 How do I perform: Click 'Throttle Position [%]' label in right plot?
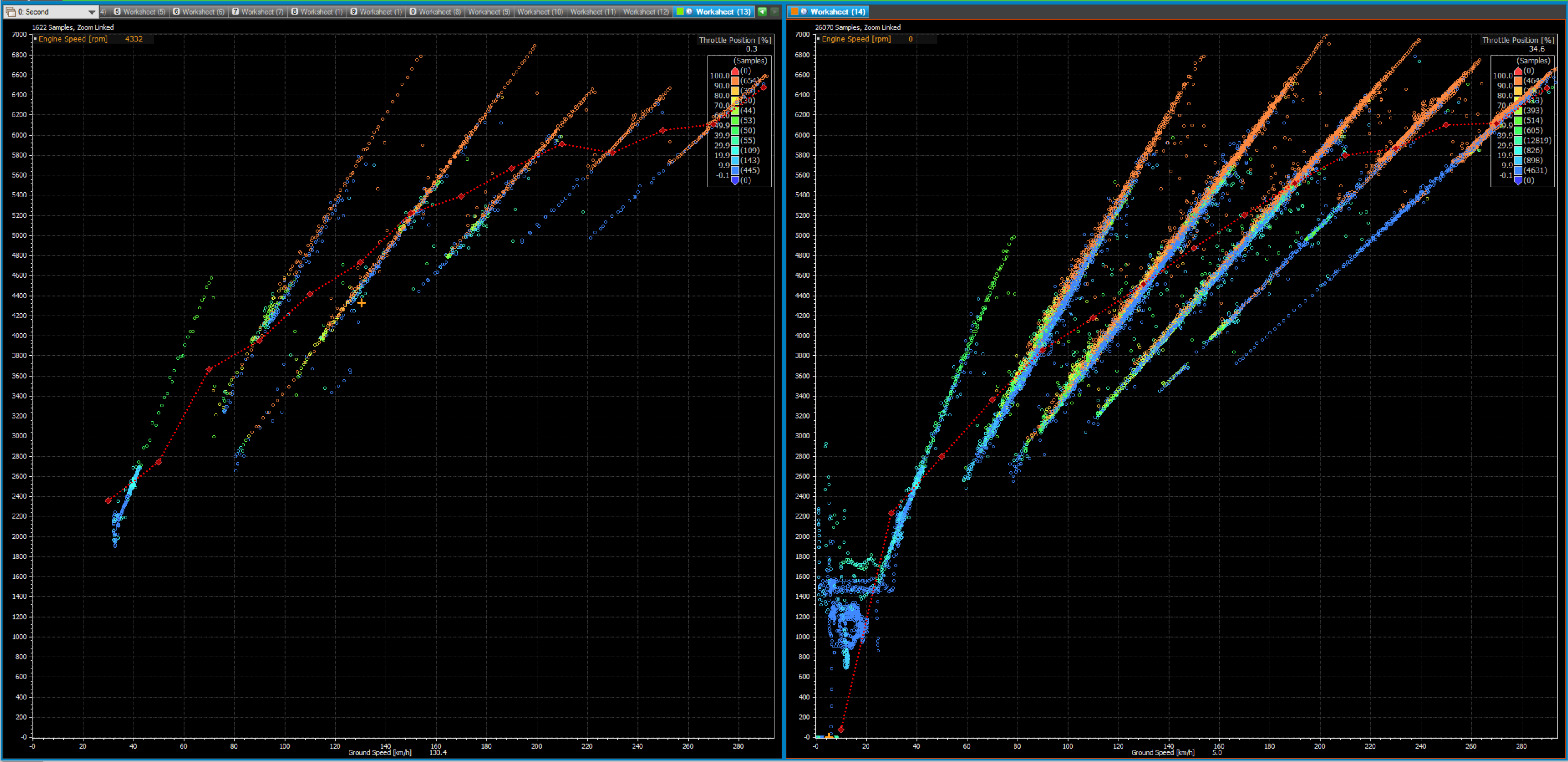[x=1518, y=40]
